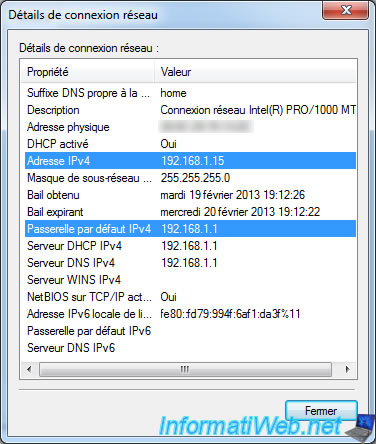Click the horizontal scrollbar thumb

click(x=185, y=369)
